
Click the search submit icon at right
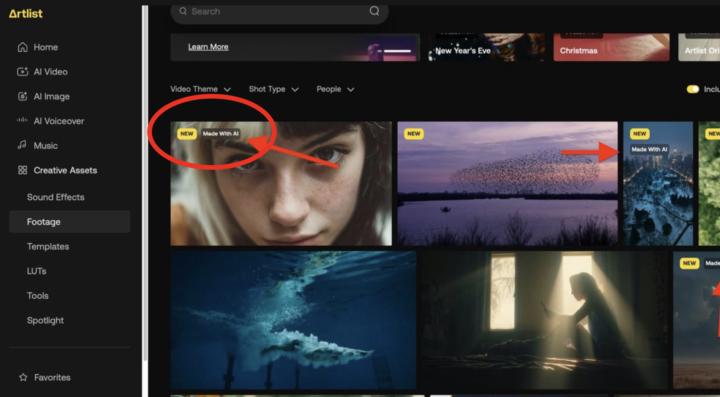[x=374, y=11]
